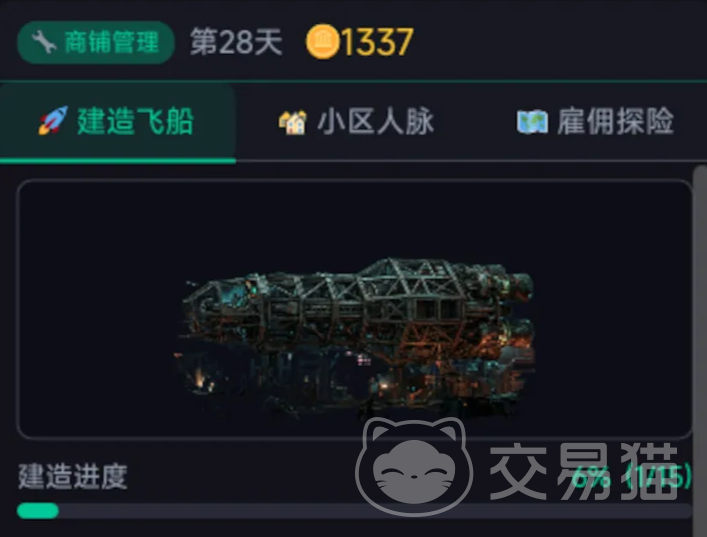Click the green filled part of progress bar
This screenshot has width=707, height=537.
point(38,511)
